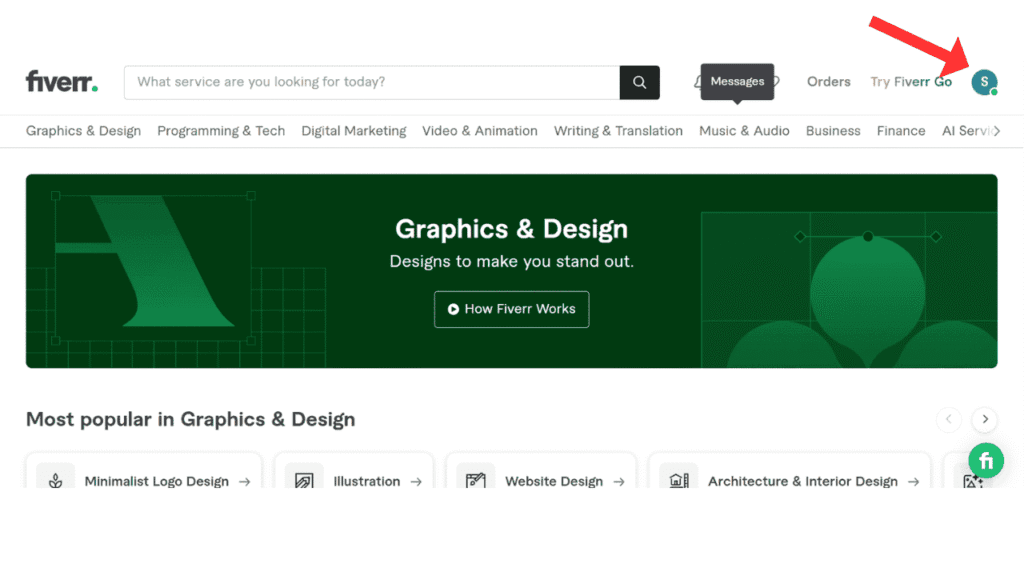Click the Minimalist Logo Design icon
The image size is (1024, 576).
(x=56, y=481)
